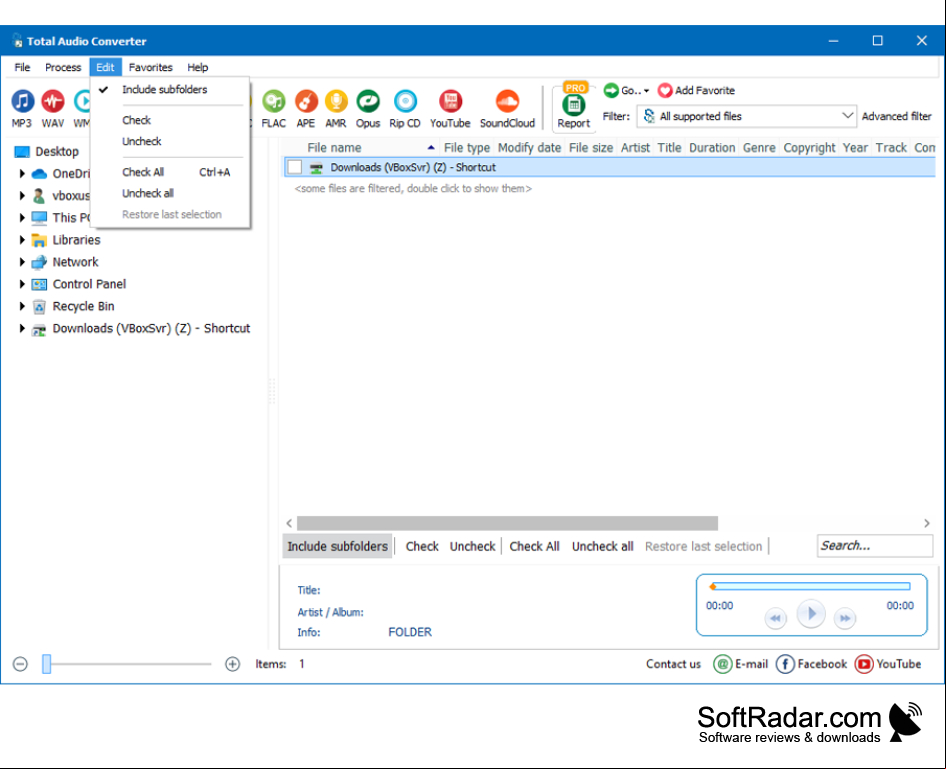The image size is (946, 769).
Task: Open the Process menu
Action: coord(63,67)
